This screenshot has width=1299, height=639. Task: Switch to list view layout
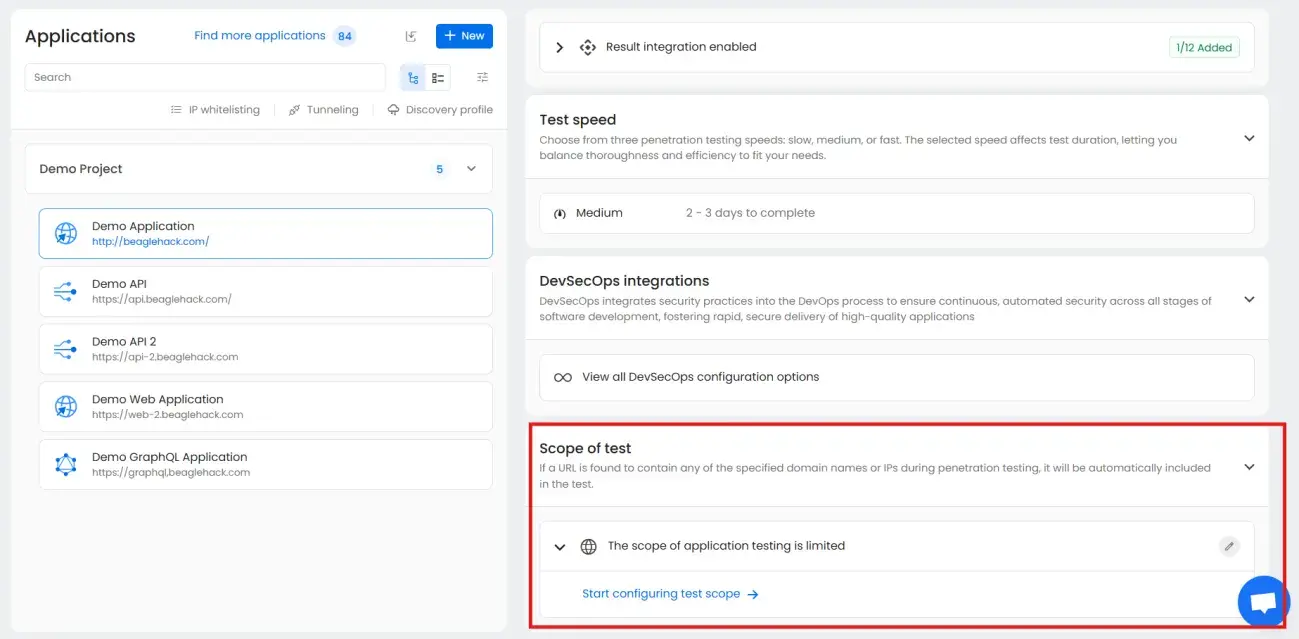(438, 78)
